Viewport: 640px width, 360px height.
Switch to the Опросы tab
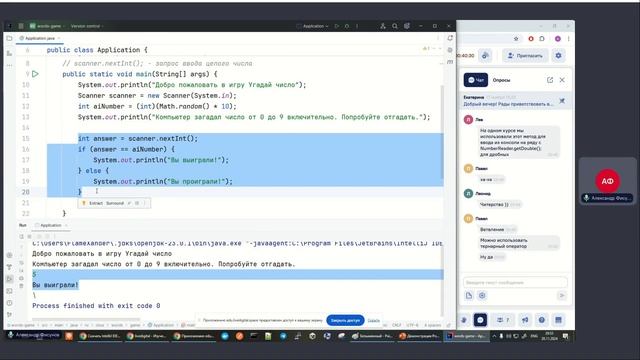(x=501, y=80)
